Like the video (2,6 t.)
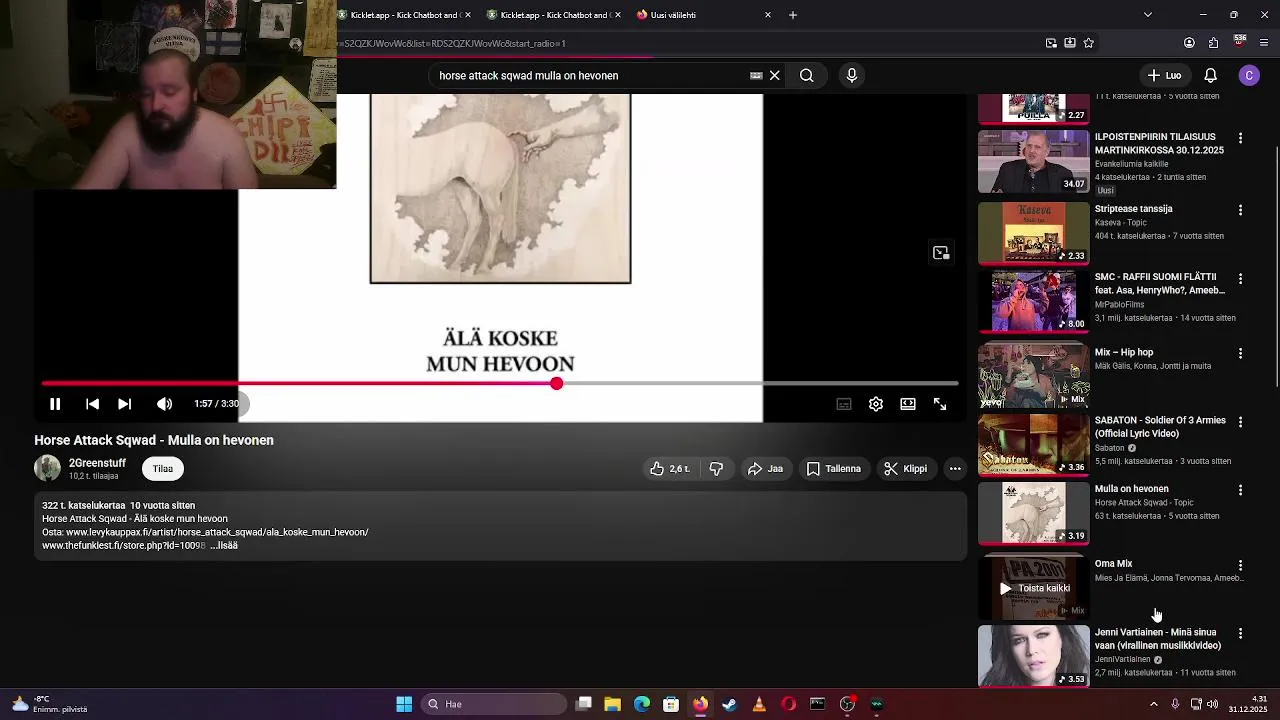1280x720 pixels. click(670, 468)
